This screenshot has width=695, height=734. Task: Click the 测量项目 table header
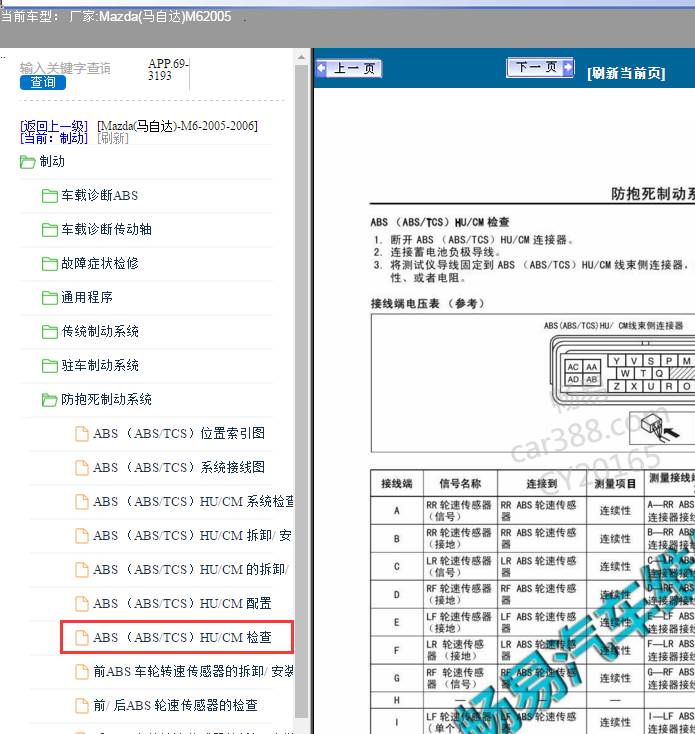click(615, 484)
